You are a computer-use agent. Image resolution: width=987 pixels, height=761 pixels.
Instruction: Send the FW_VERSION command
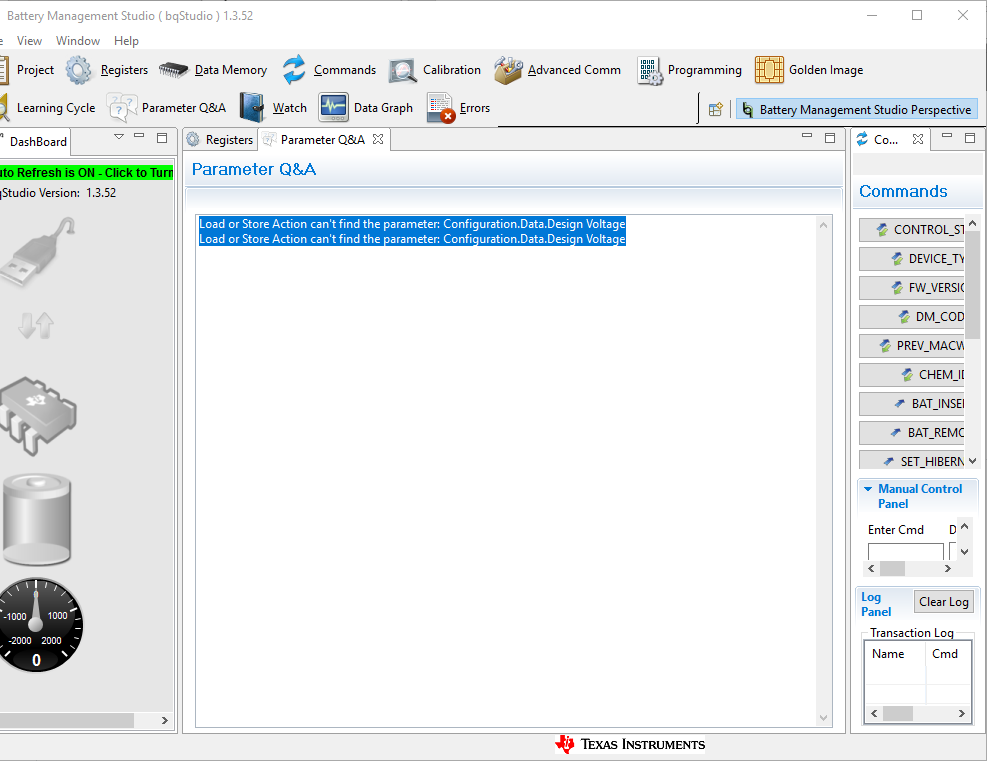point(912,288)
